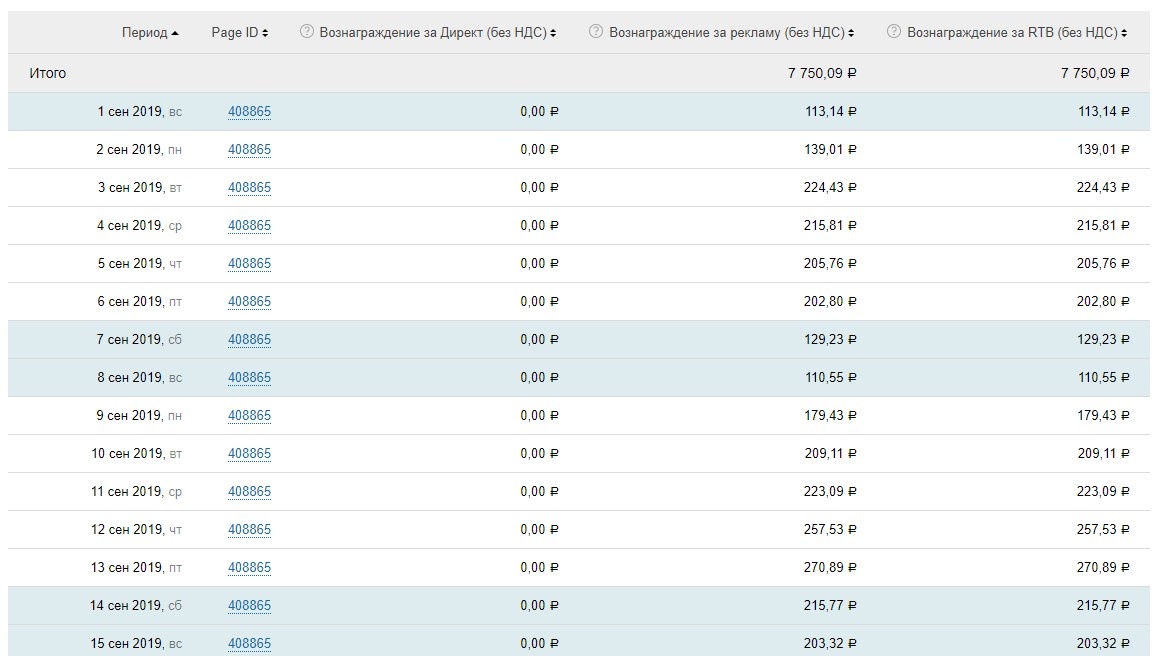Screen dimensions: 1154x656
Task: Click Page ID link in 11 сен 2019 row
Action: [x=249, y=492]
